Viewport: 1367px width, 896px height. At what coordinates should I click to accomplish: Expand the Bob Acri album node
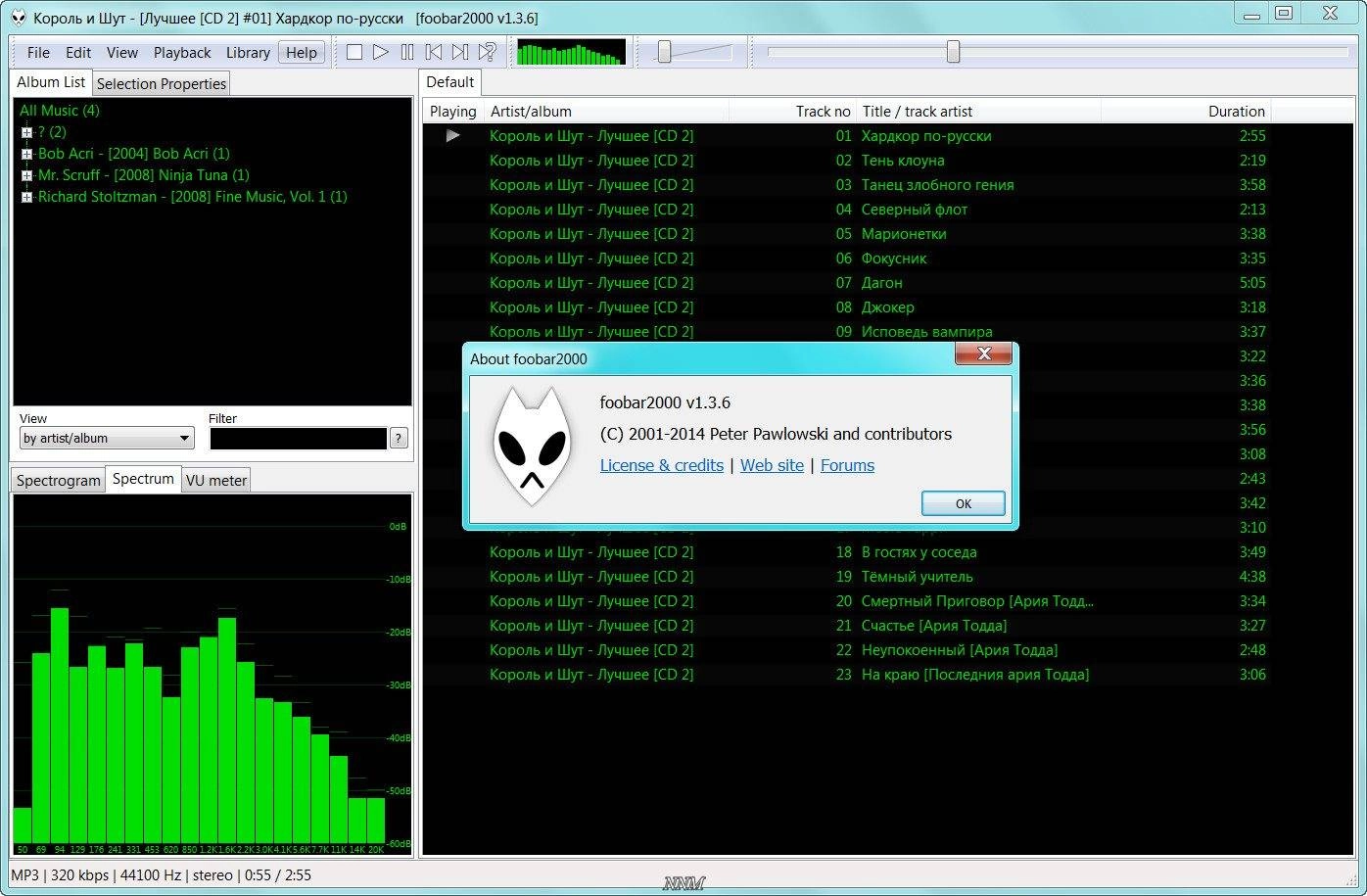26,154
